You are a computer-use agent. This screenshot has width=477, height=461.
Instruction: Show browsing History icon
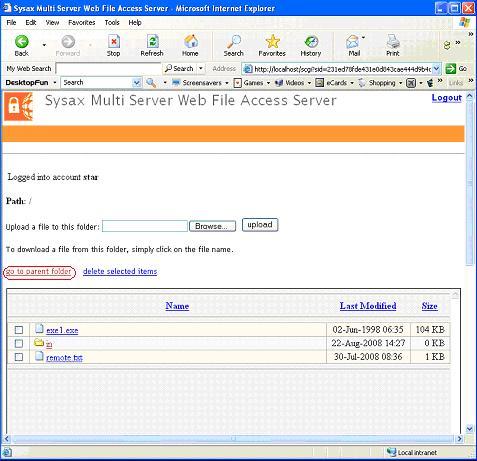click(x=311, y=42)
